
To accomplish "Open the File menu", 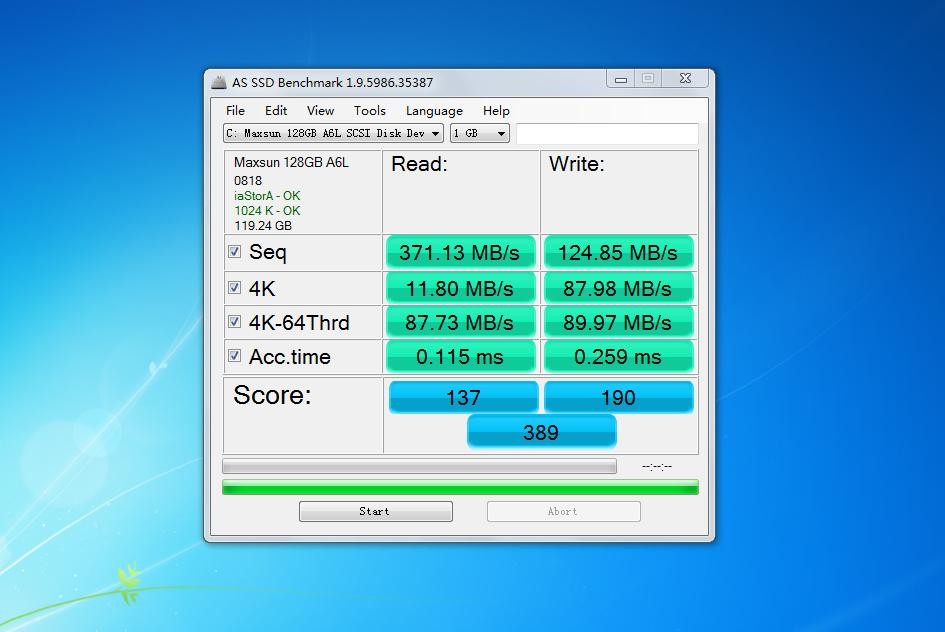I will click(235, 111).
